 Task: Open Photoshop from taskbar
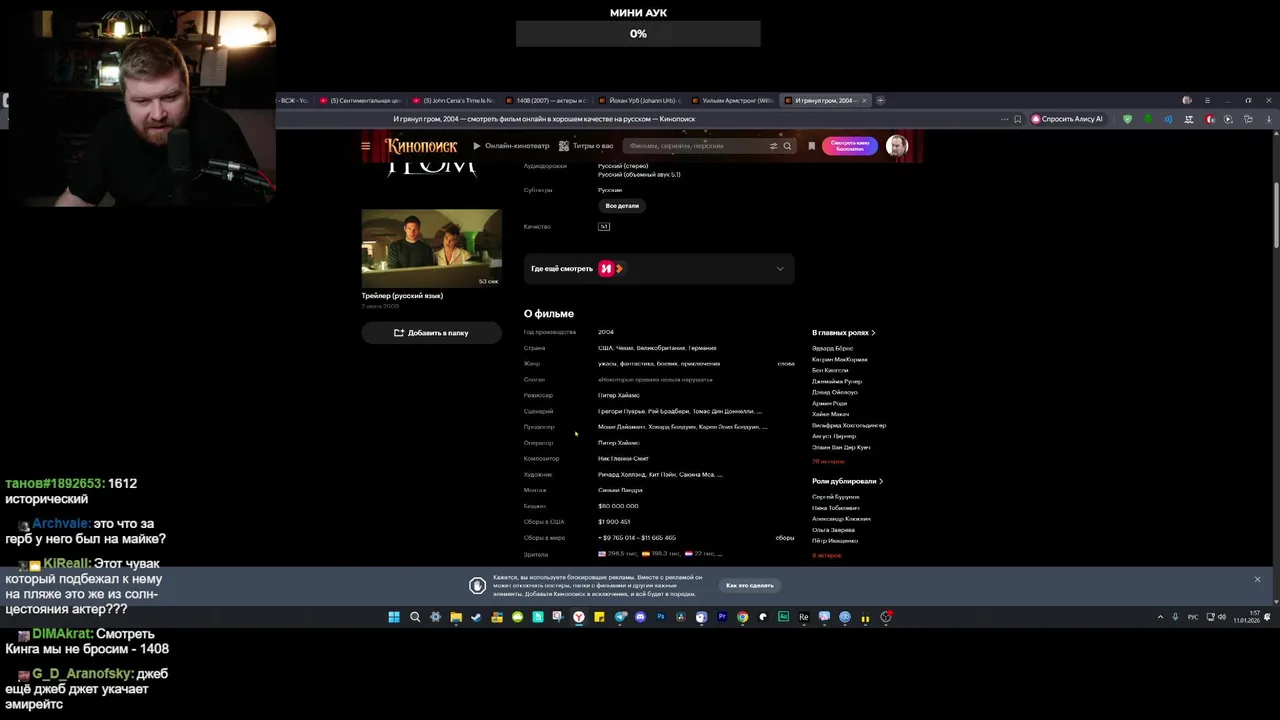(661, 617)
